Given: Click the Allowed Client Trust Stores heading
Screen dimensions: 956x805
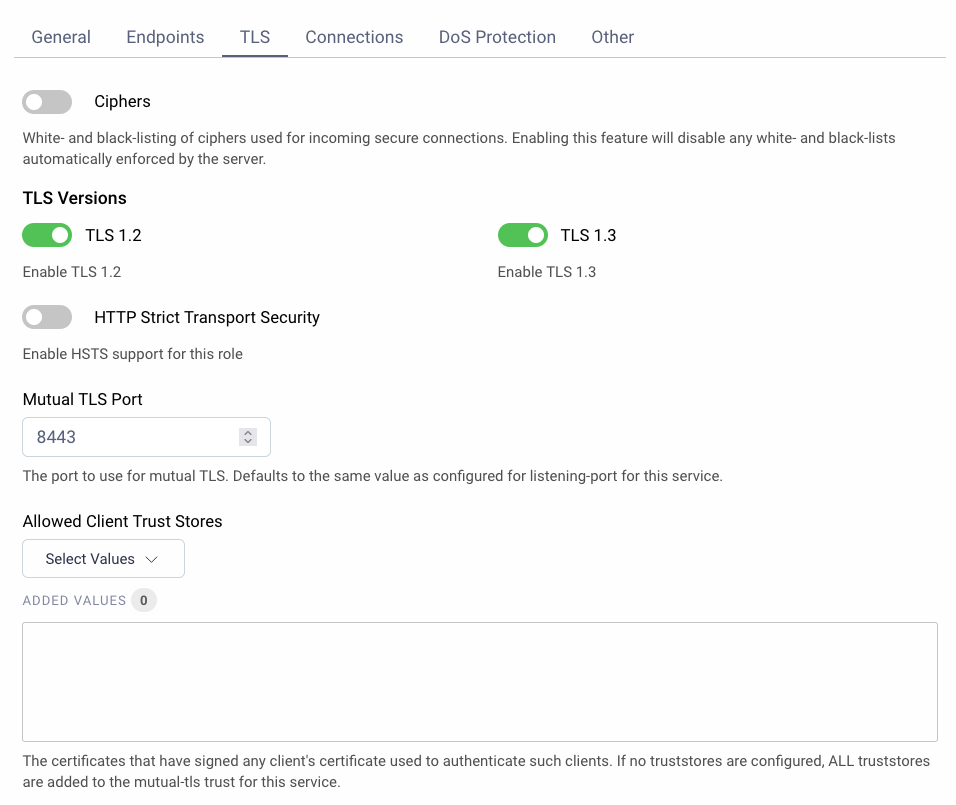Looking at the screenshot, I should (122, 521).
